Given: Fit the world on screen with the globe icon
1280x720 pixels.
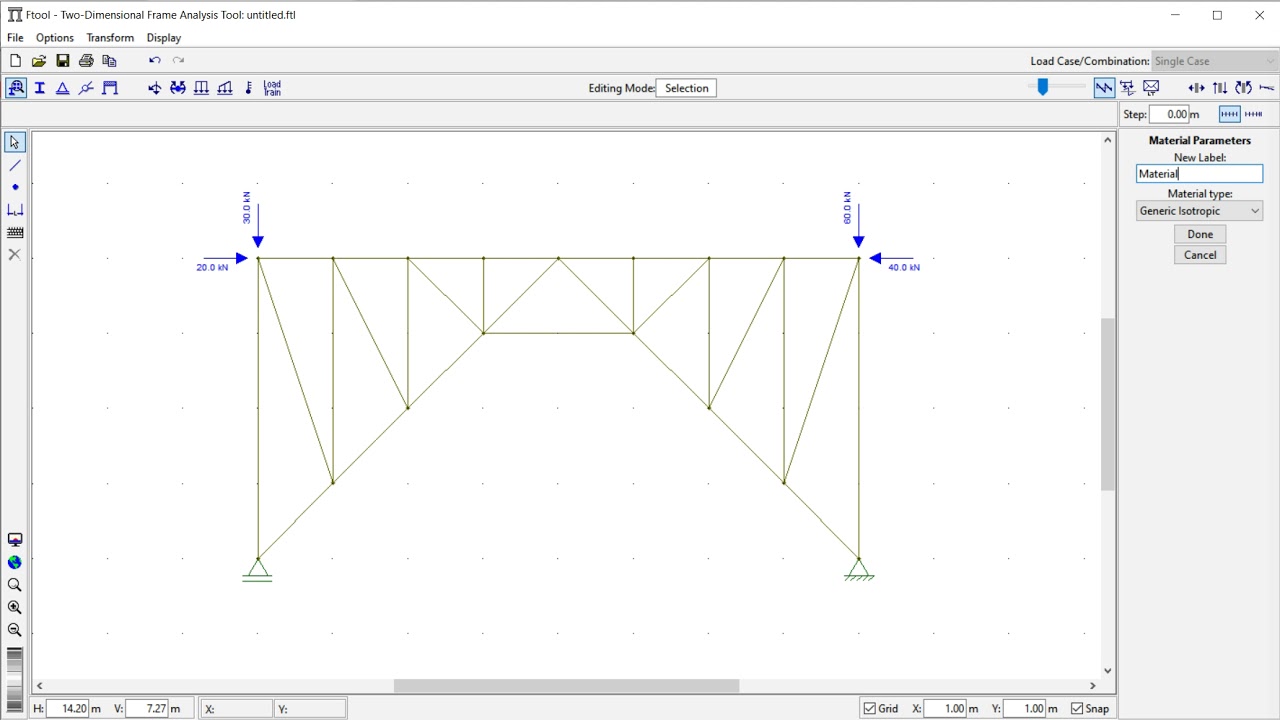Looking at the screenshot, I should click(15, 562).
